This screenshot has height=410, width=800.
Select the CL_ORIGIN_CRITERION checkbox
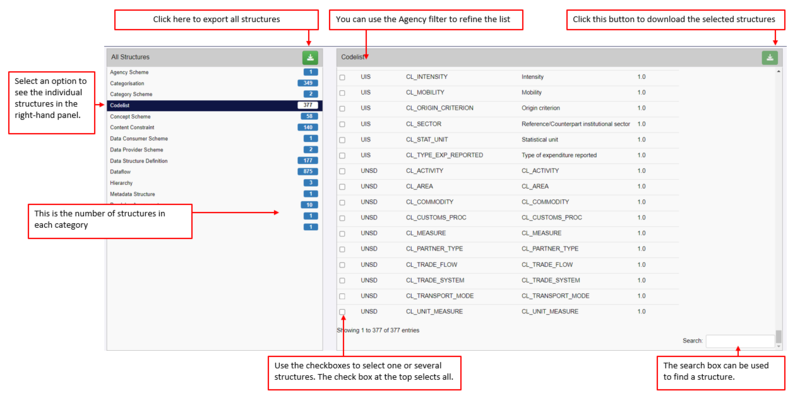coord(342,109)
